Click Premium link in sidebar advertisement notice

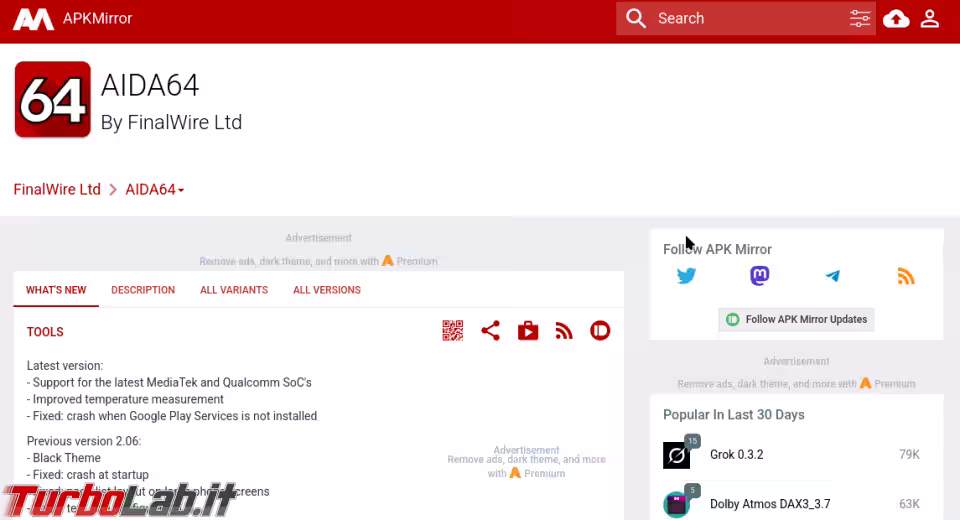point(887,383)
